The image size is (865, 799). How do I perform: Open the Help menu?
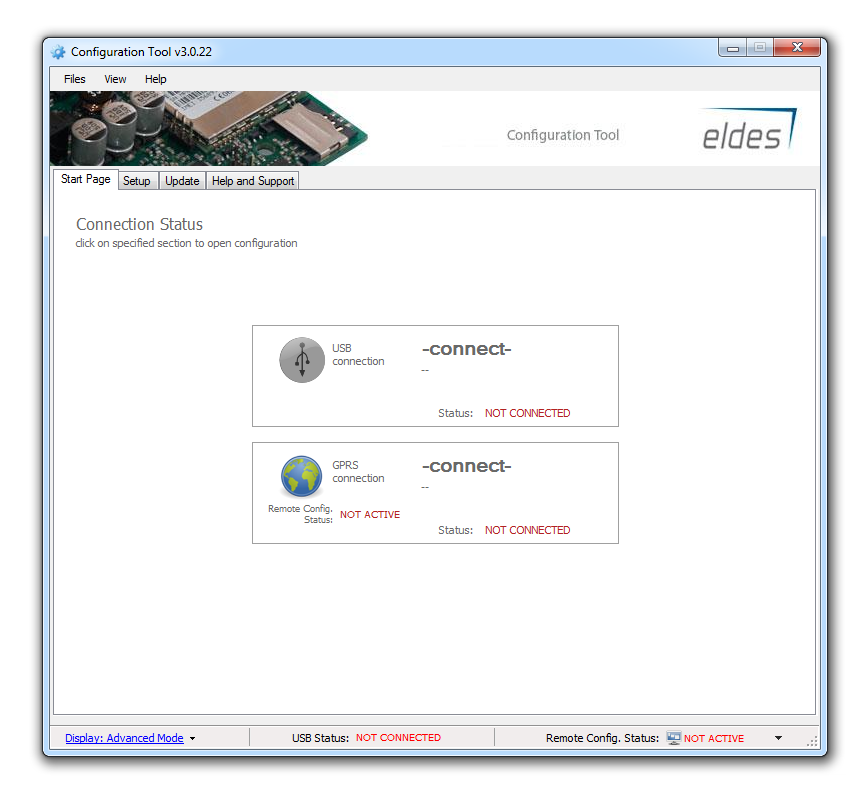(x=155, y=79)
